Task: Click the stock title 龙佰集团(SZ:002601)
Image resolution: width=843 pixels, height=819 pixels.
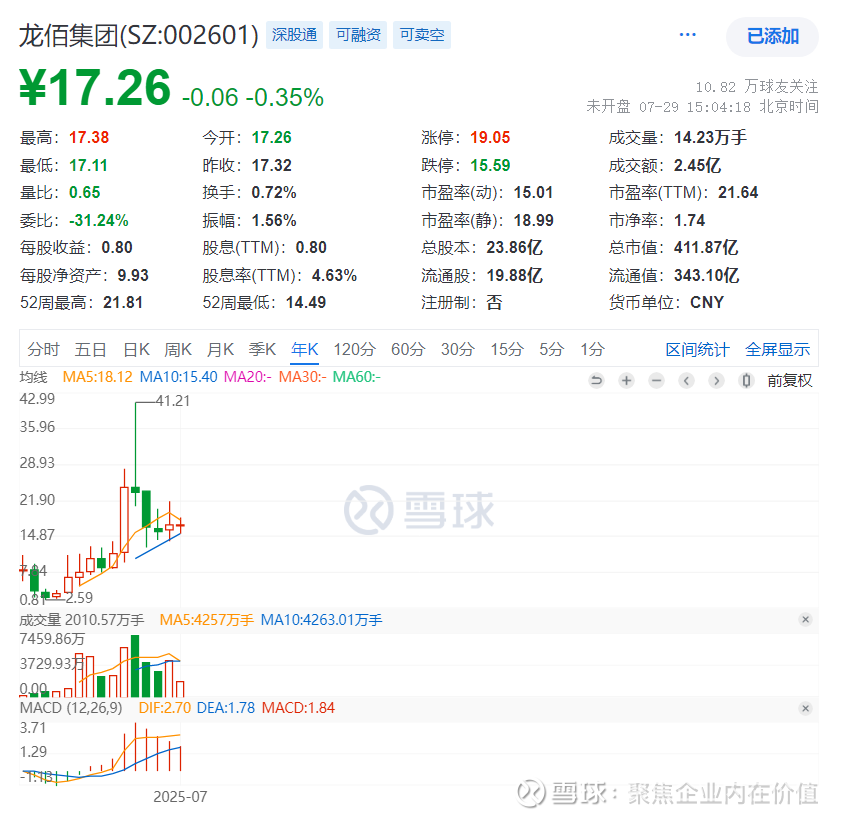Action: [x=139, y=35]
